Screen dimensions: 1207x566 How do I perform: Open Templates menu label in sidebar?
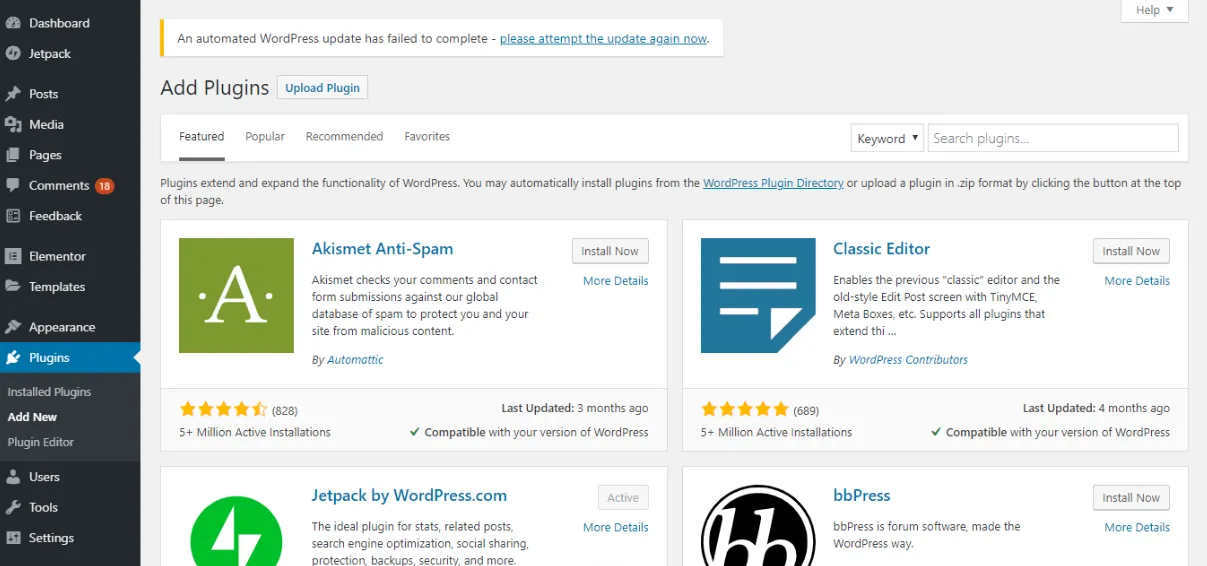click(x=57, y=287)
